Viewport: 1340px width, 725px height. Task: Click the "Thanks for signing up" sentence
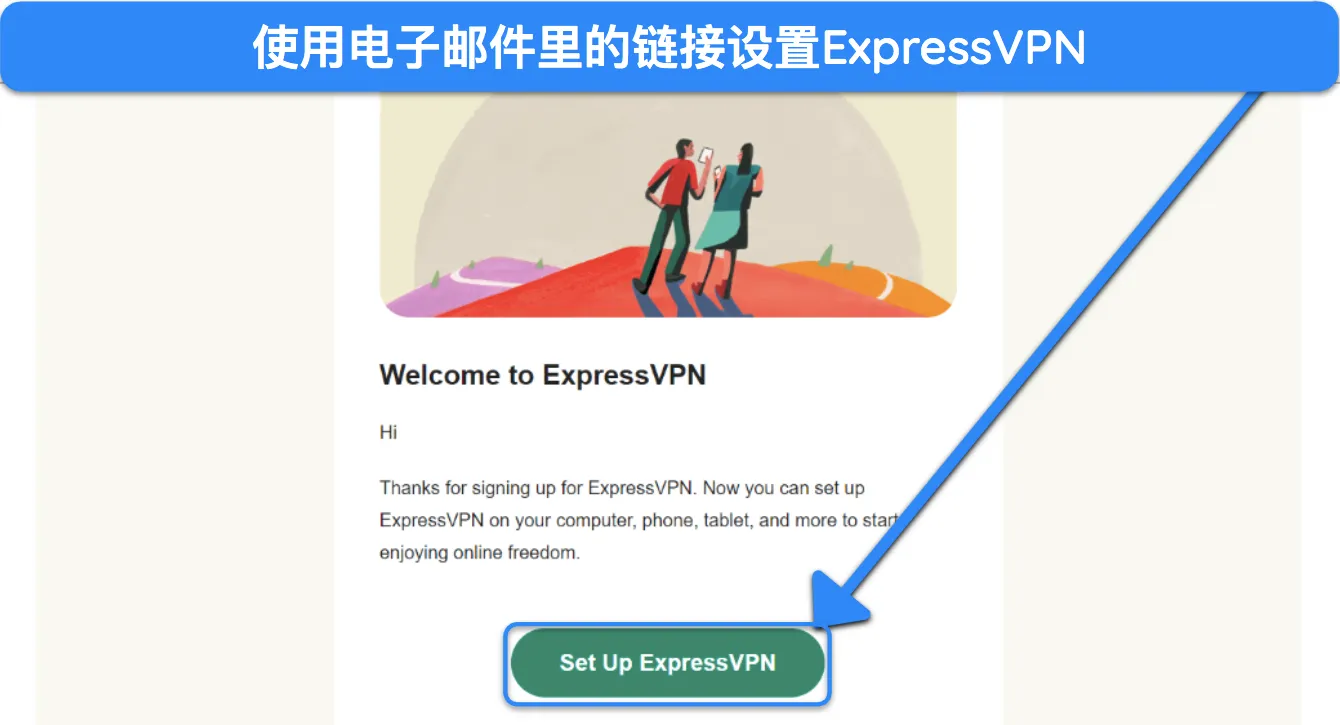[622, 489]
